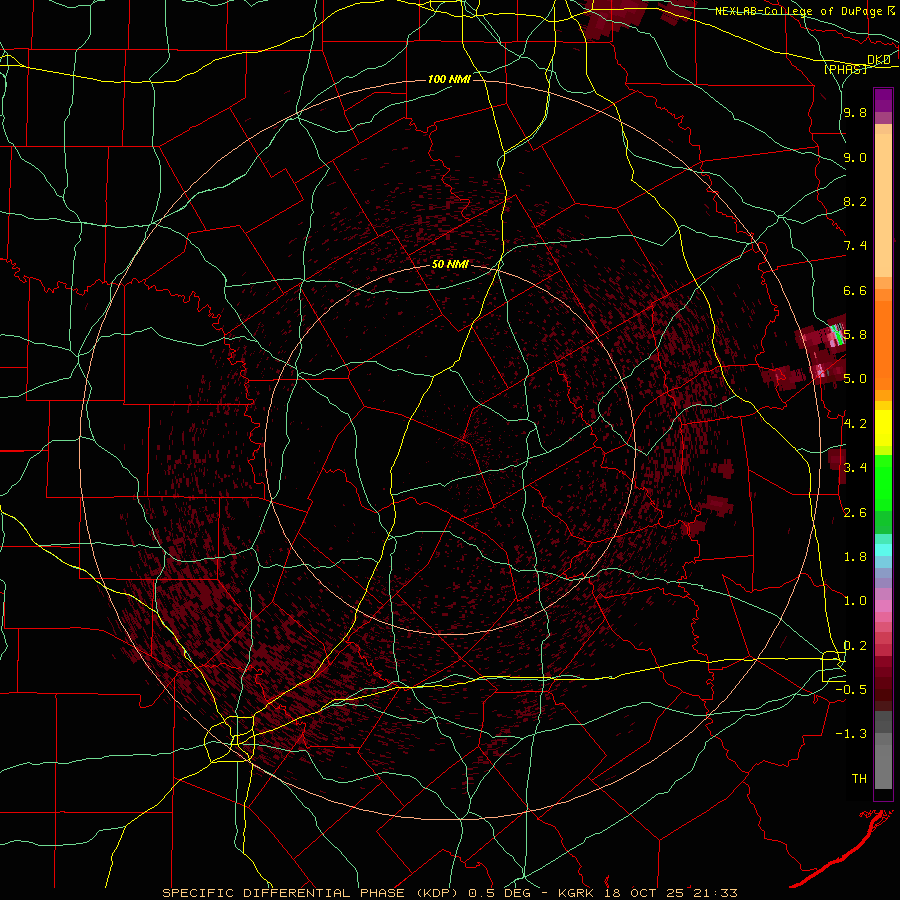Click the cyan color band
This screenshot has height=900, width=900.
pyautogui.click(x=883, y=550)
